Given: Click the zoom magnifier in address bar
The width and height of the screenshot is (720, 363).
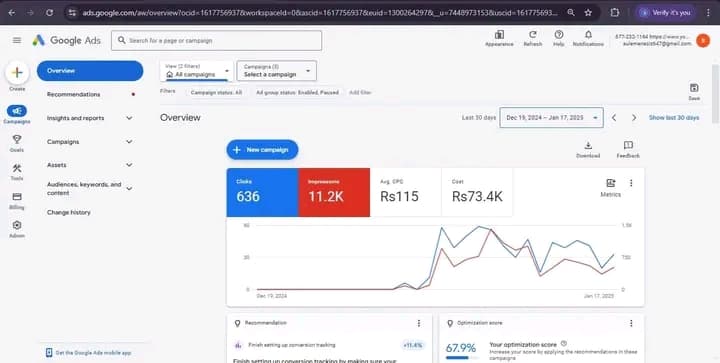Looking at the screenshot, I should [571, 13].
